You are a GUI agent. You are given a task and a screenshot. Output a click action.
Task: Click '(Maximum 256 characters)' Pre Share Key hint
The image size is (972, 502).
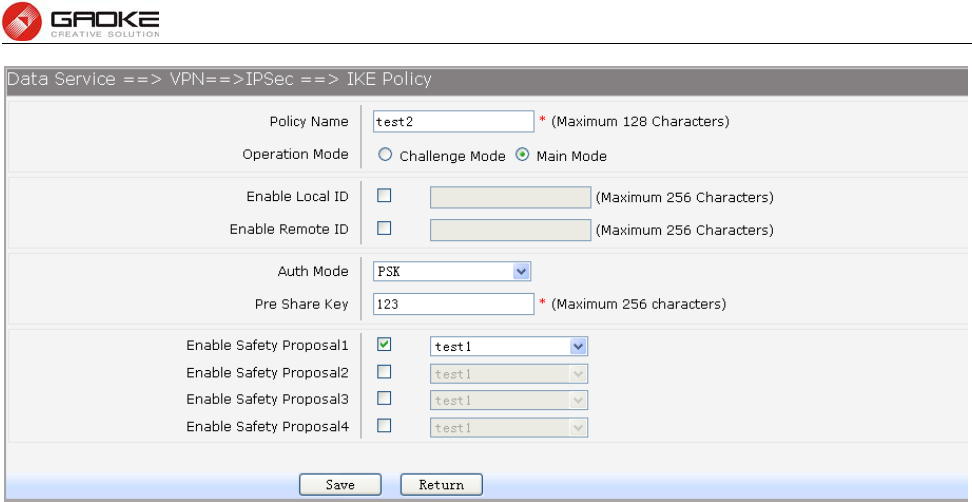click(x=638, y=304)
